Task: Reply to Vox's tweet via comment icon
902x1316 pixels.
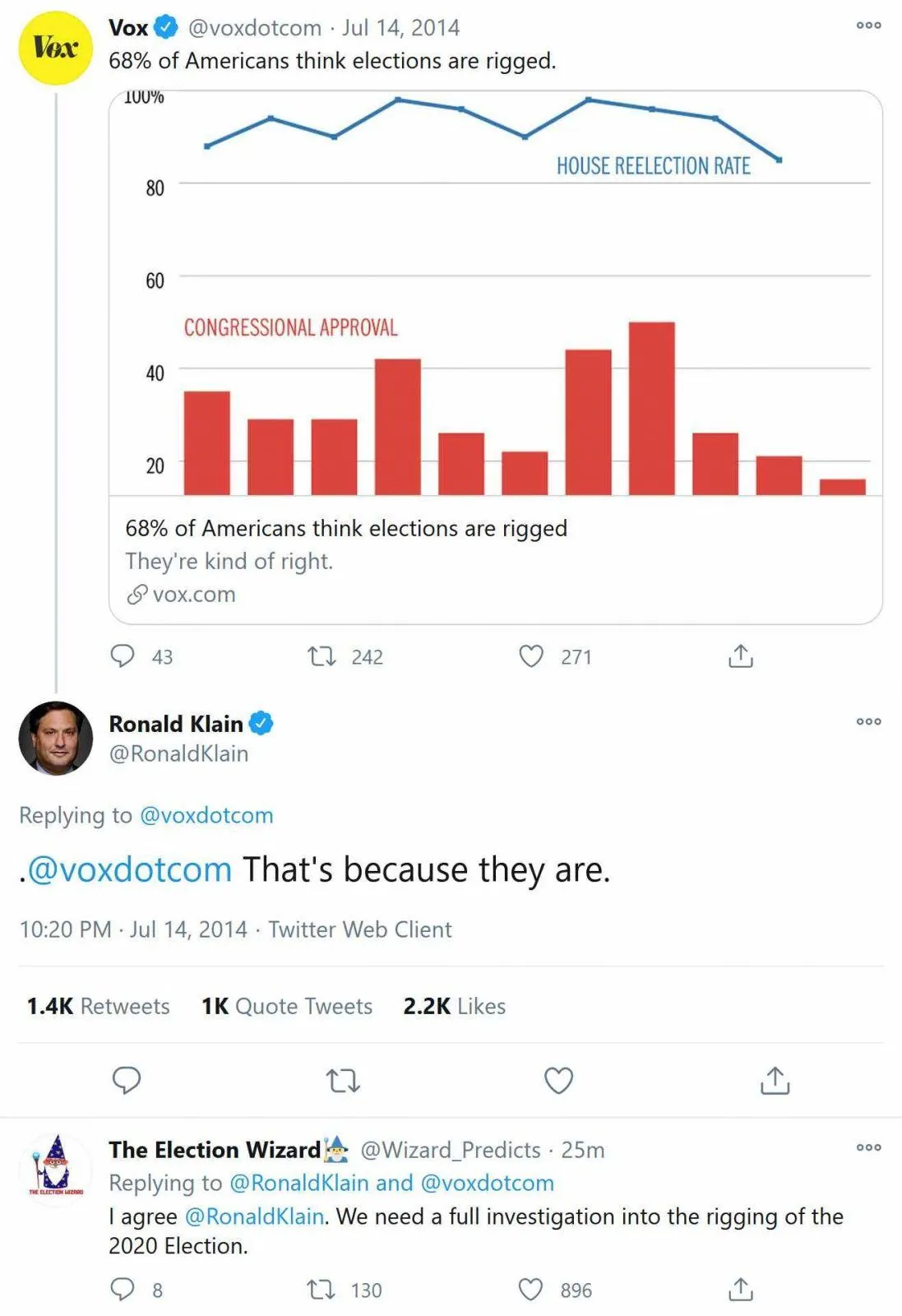Action: pyautogui.click(x=123, y=656)
